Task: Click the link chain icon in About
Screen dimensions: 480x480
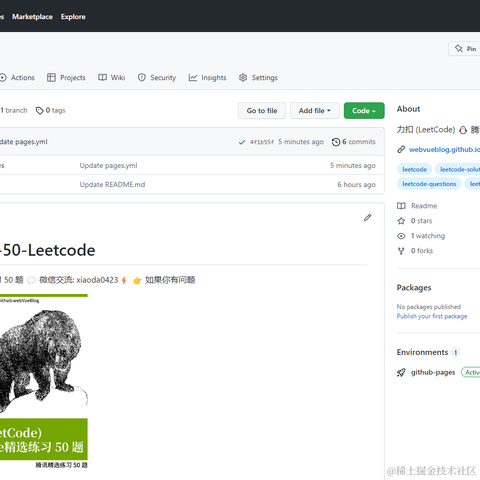Action: pyautogui.click(x=401, y=150)
